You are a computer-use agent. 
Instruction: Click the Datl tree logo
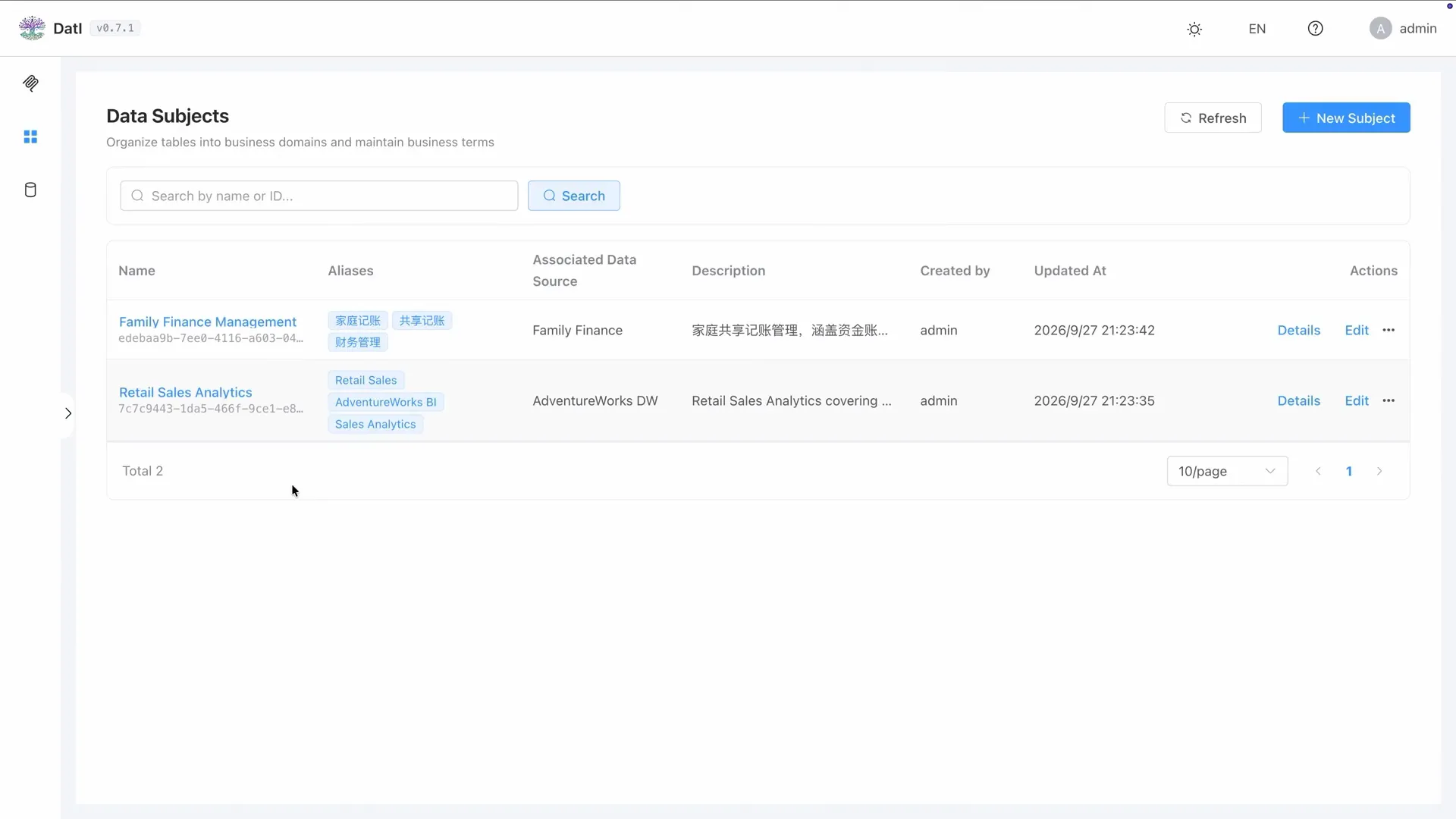(x=32, y=28)
